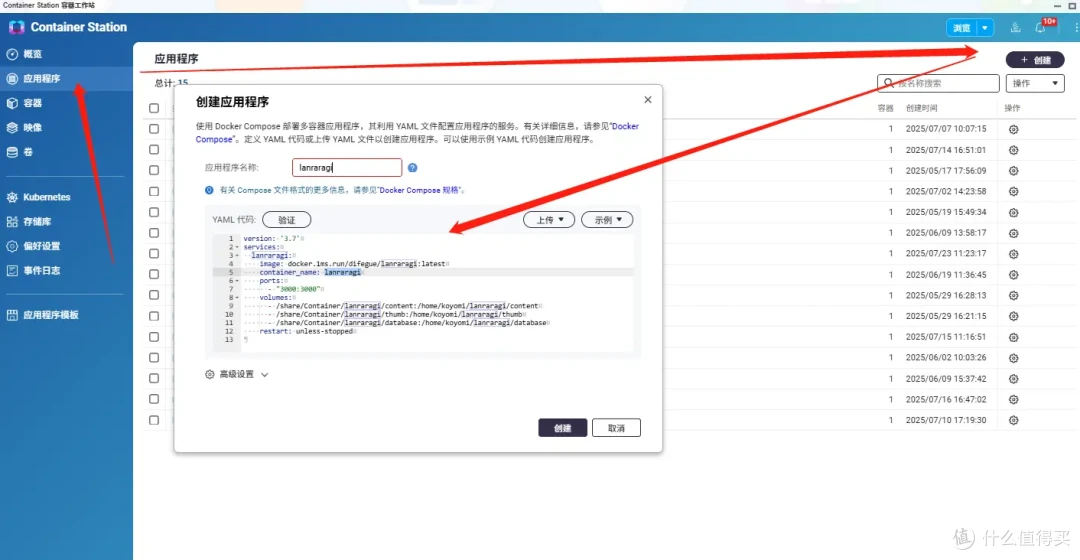Open gear actions for row 2025/06/09 15:37:42
Image resolution: width=1080 pixels, height=560 pixels.
point(1014,379)
